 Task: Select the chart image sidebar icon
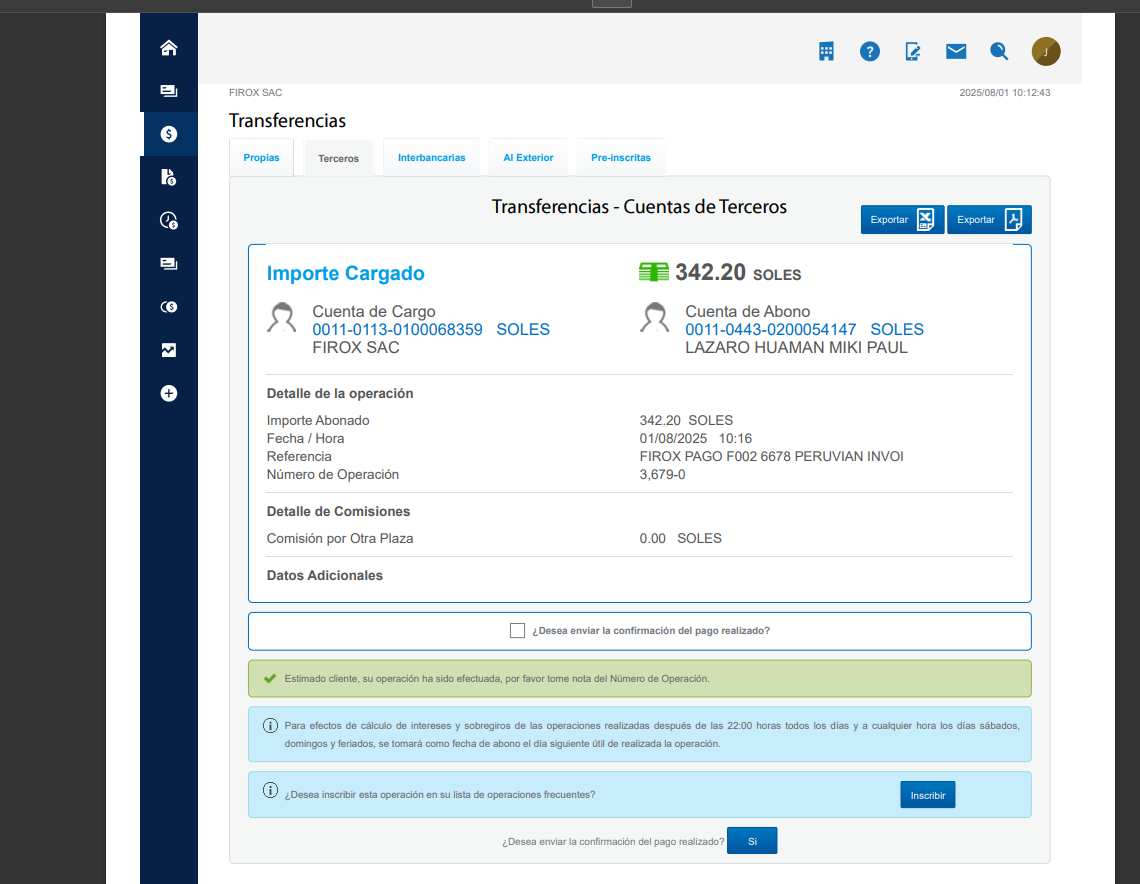click(x=169, y=350)
